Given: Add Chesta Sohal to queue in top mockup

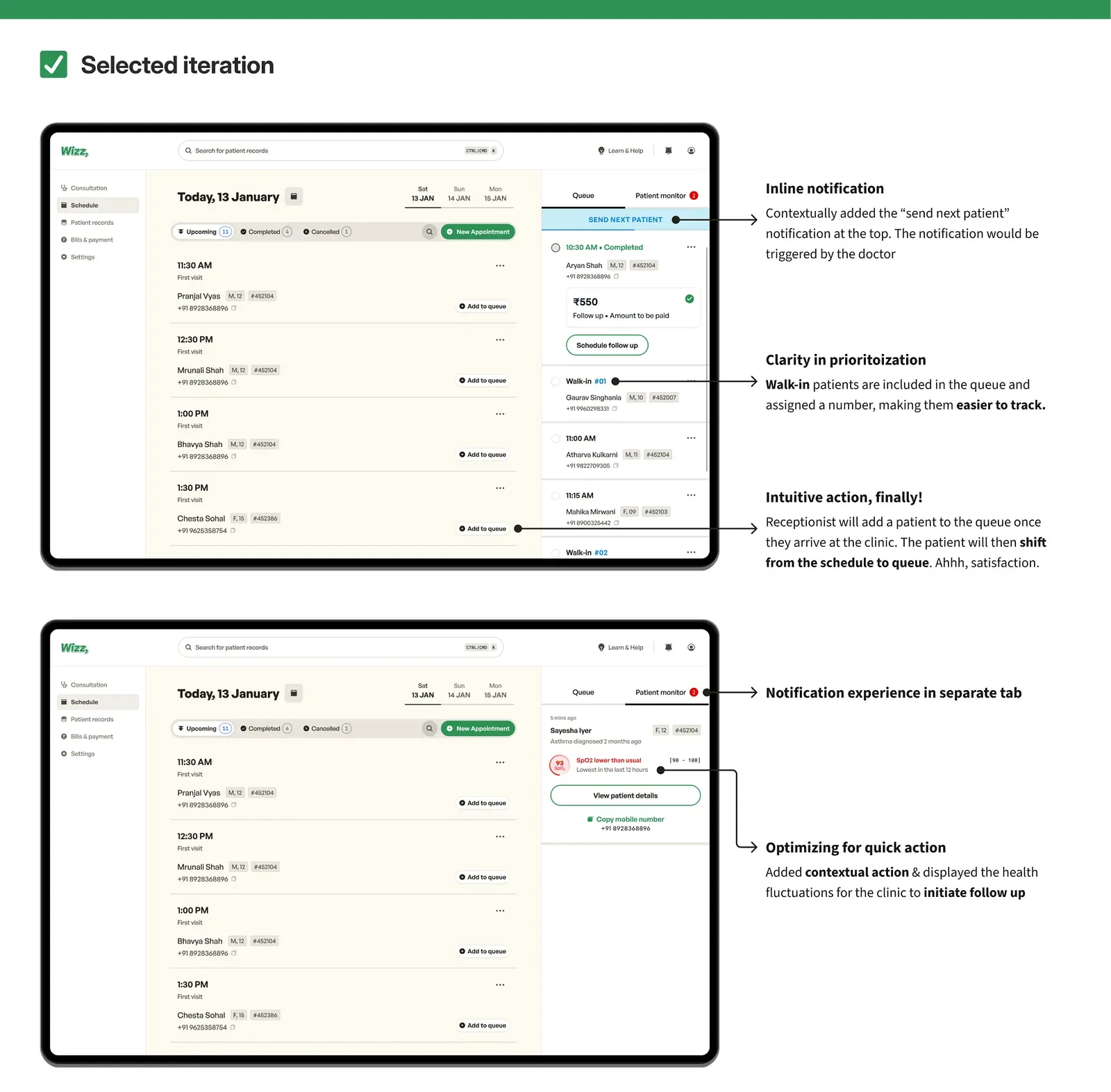Looking at the screenshot, I should point(483,529).
